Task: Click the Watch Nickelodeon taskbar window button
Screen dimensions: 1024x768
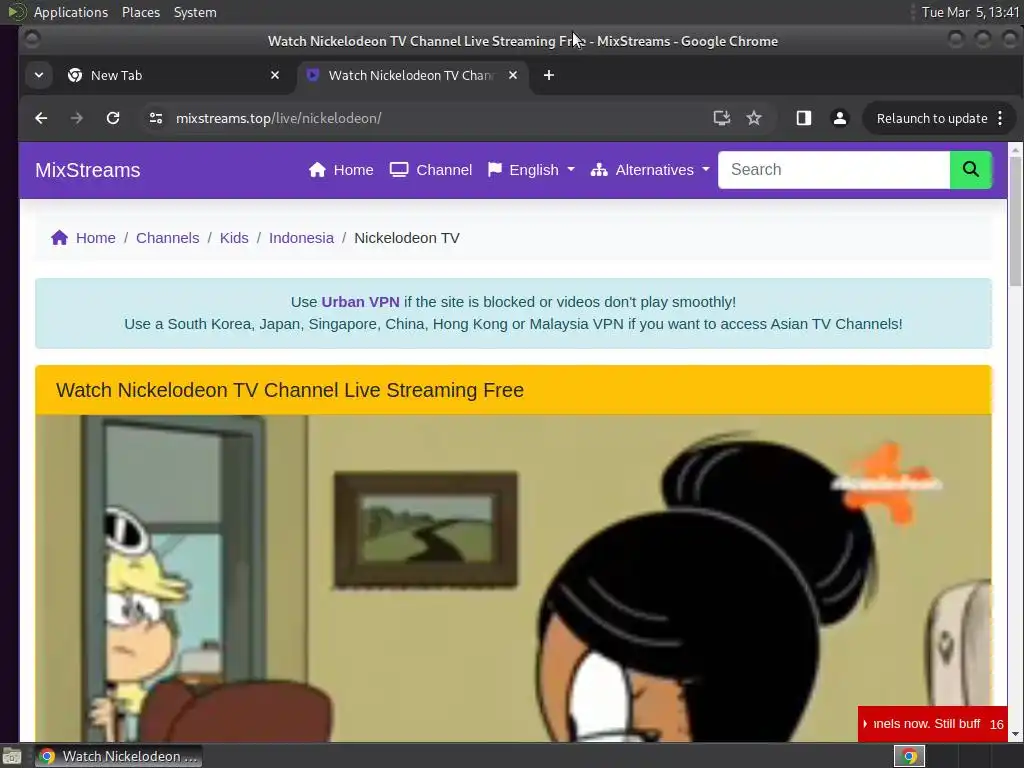Action: point(118,756)
